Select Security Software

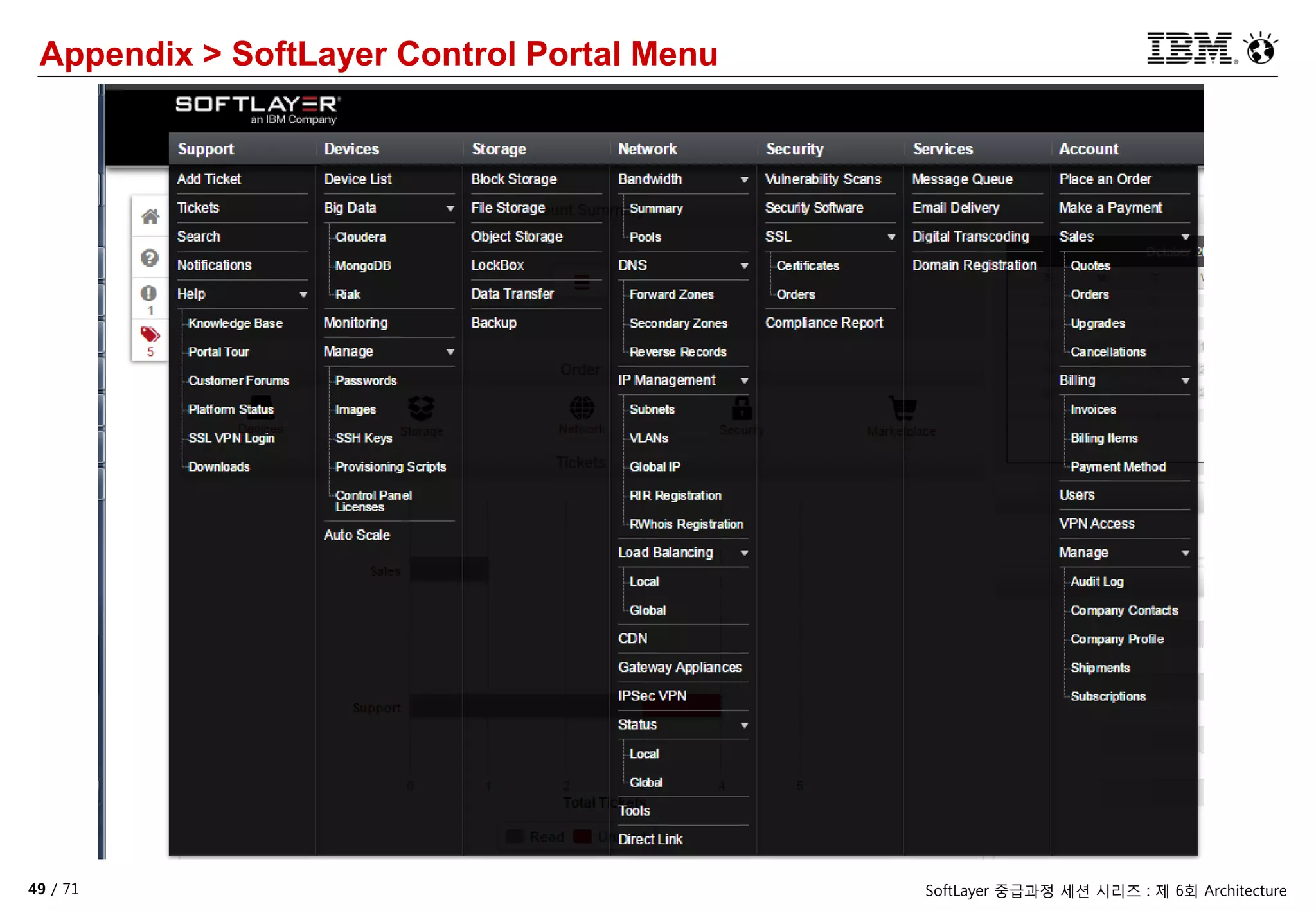click(x=814, y=208)
